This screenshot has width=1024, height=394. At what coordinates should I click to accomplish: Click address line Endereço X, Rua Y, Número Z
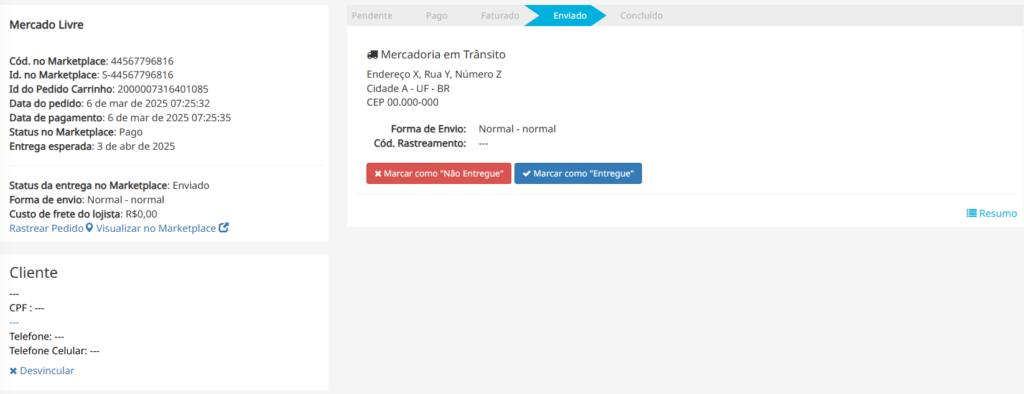coord(434,74)
